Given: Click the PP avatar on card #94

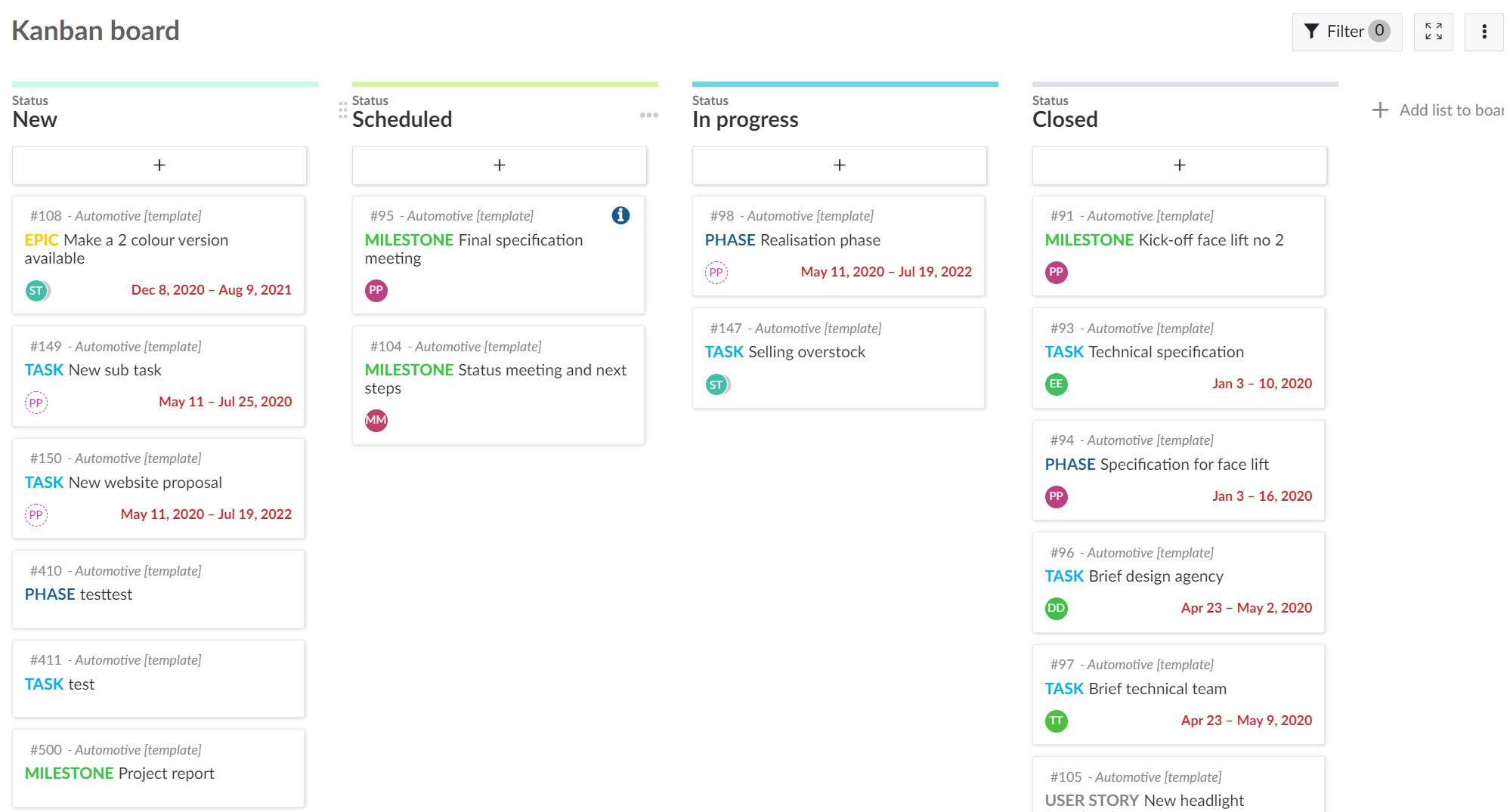Looking at the screenshot, I should [1057, 497].
